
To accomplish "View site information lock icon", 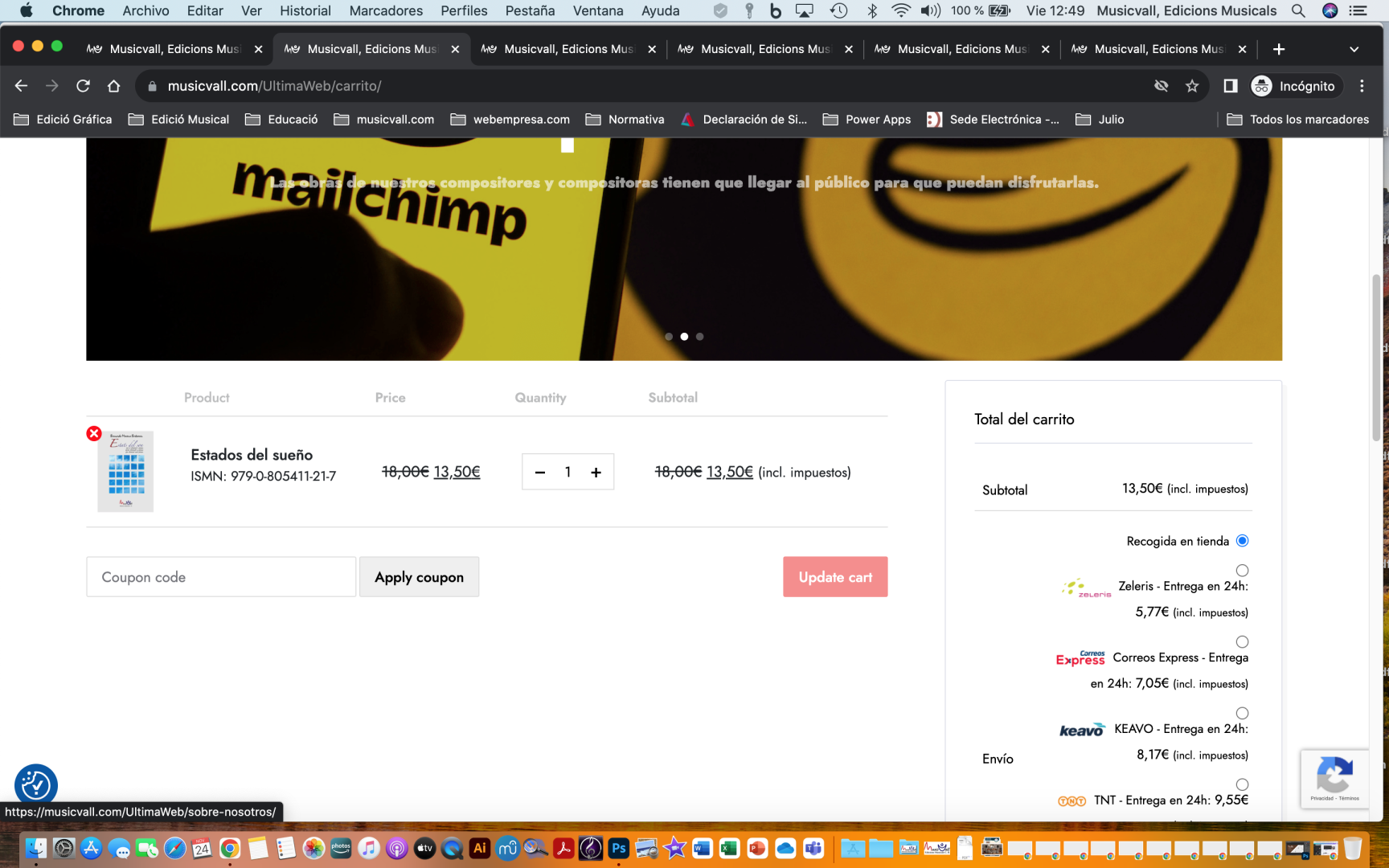I will click(153, 86).
